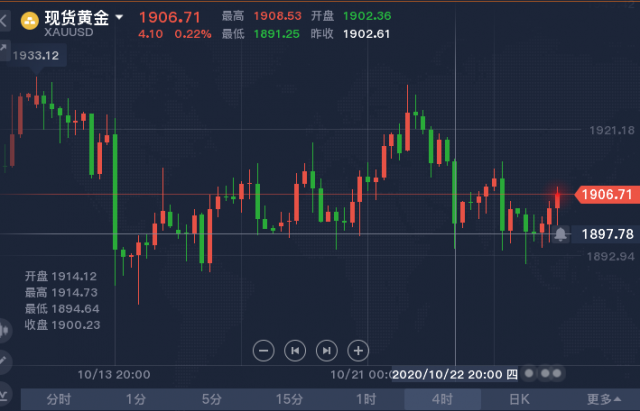The height and width of the screenshot is (411, 640).
Task: Select the 15分 timeframe tab
Action: point(289,399)
